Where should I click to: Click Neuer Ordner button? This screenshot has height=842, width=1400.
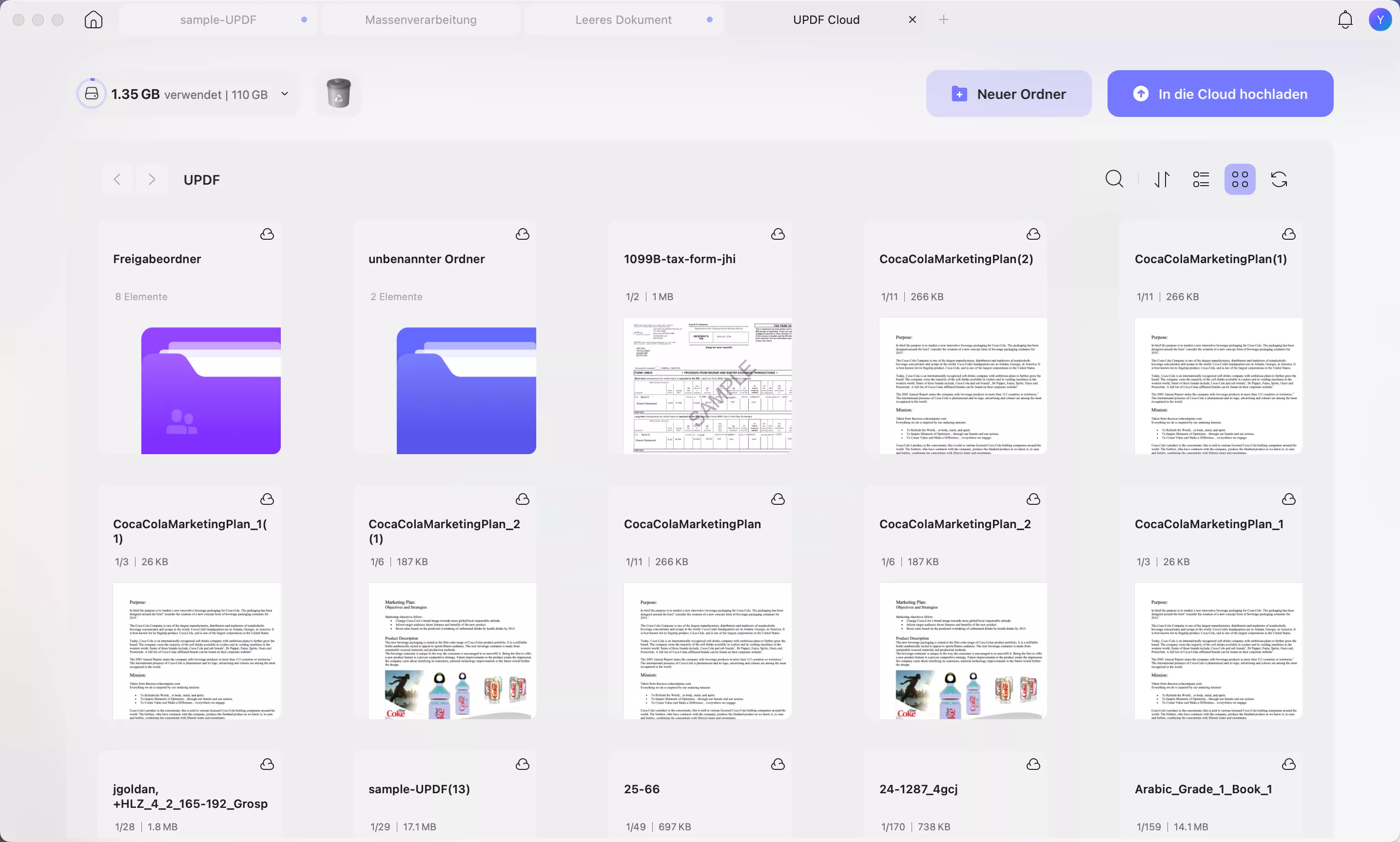click(x=1009, y=94)
